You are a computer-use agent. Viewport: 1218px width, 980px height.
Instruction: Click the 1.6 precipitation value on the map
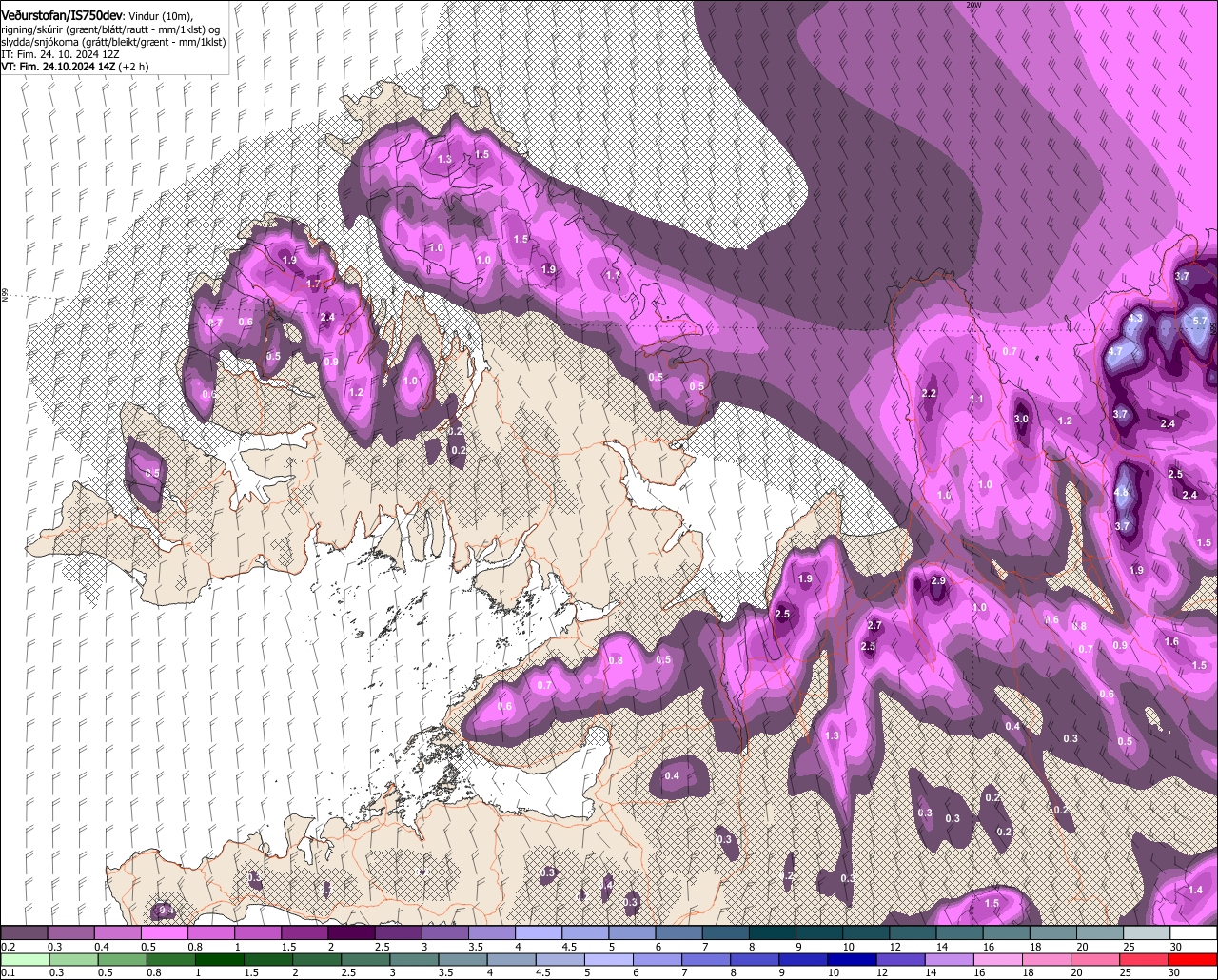point(1171,642)
